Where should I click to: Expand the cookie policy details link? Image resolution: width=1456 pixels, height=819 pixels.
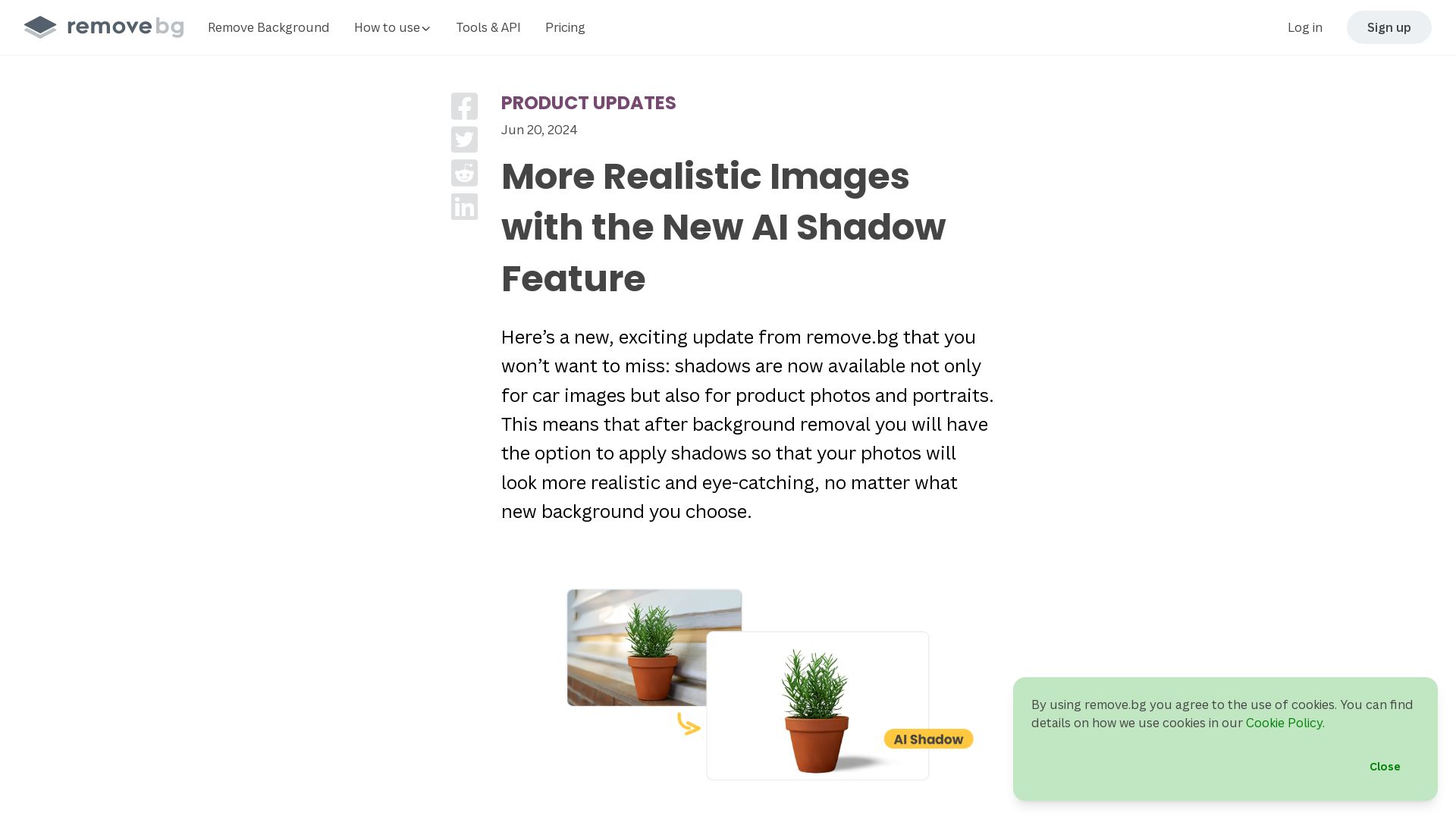coord(1283,722)
